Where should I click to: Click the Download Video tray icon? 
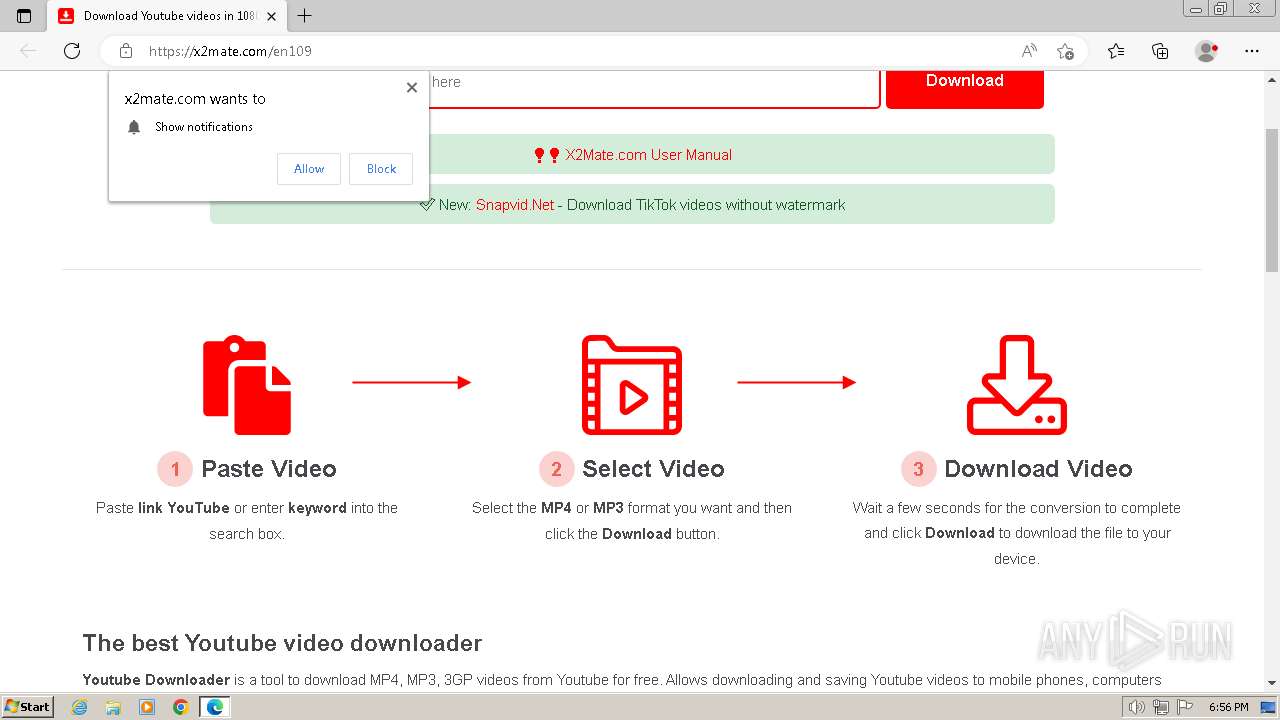1017,385
